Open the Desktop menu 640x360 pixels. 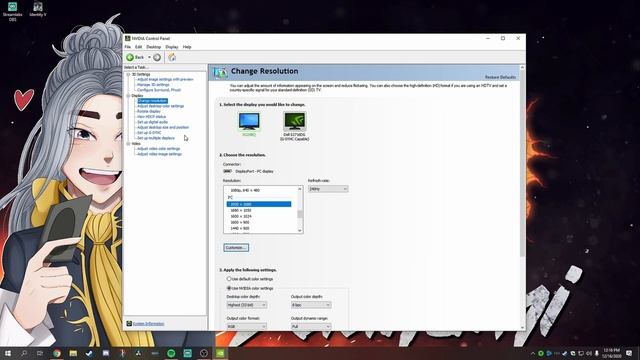pyautogui.click(x=154, y=47)
